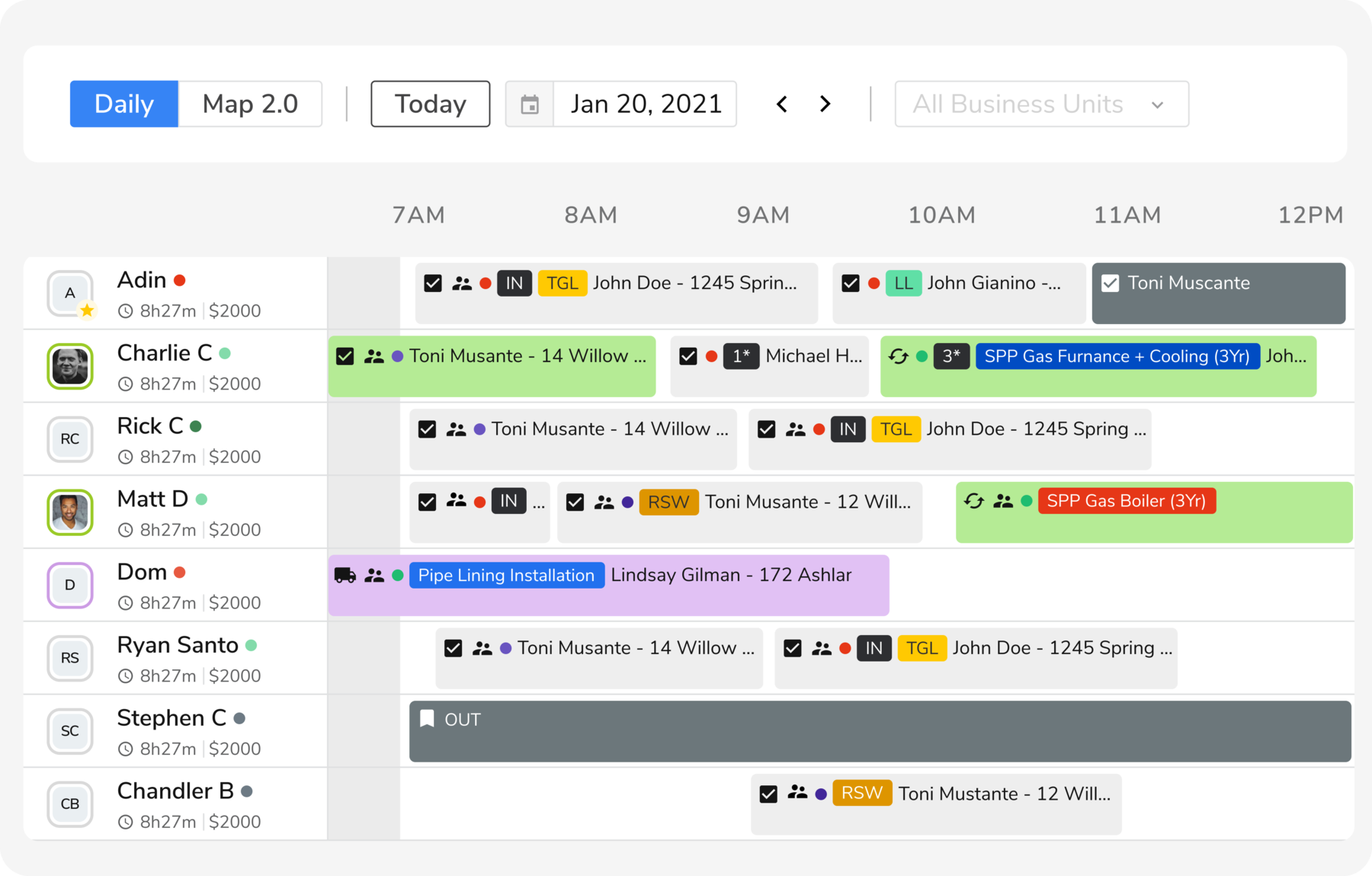Check the checkbox on Toni Muscante's gray job card

(1111, 282)
